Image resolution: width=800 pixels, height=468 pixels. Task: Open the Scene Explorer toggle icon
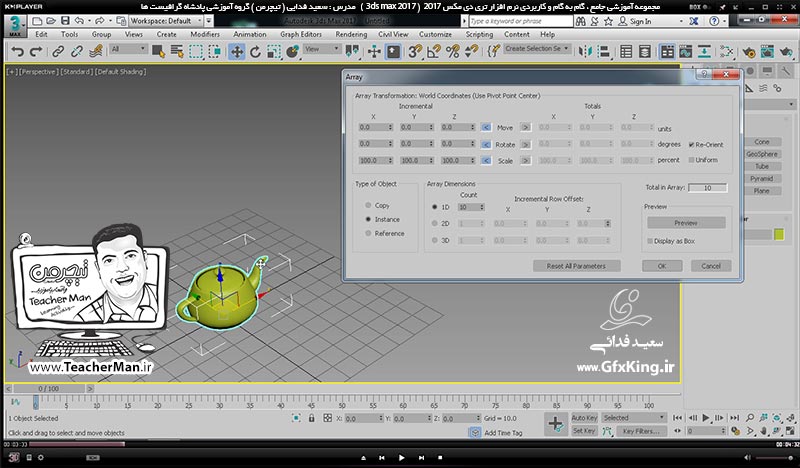(626, 52)
